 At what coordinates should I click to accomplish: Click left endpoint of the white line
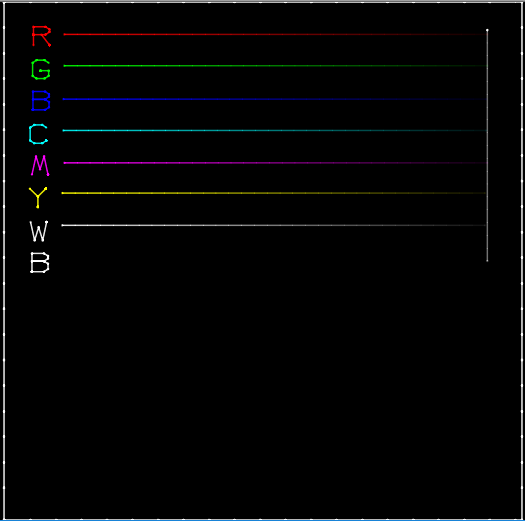point(62,225)
